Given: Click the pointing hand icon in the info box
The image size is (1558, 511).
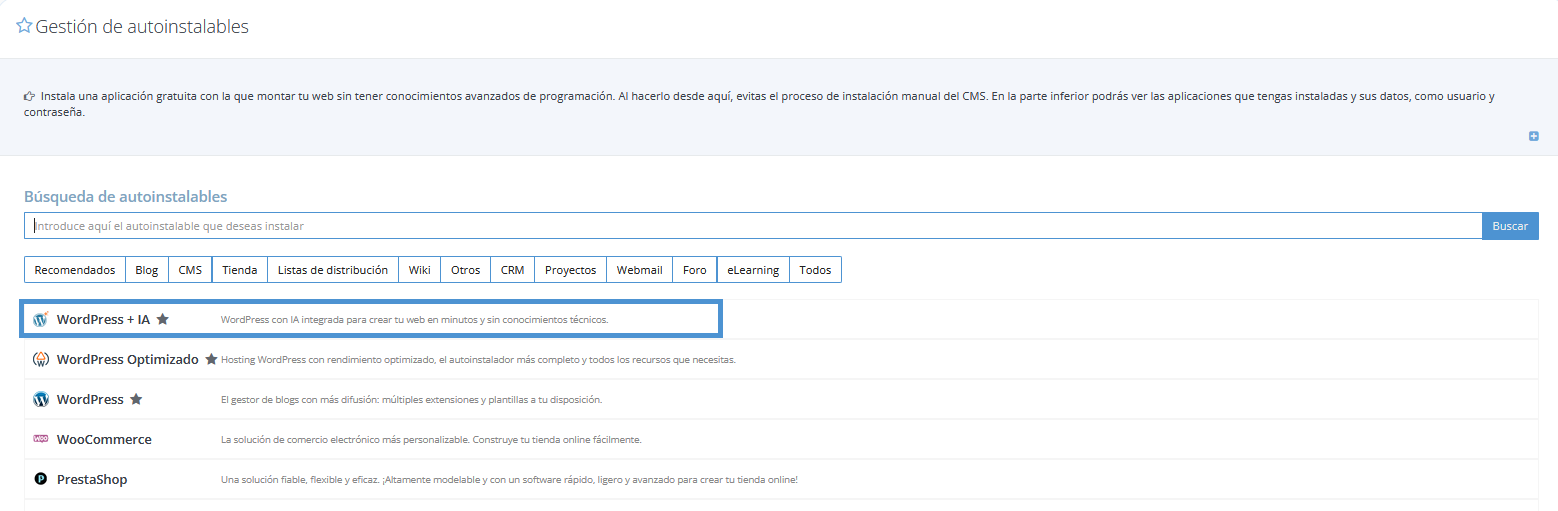Looking at the screenshot, I should coord(30,97).
